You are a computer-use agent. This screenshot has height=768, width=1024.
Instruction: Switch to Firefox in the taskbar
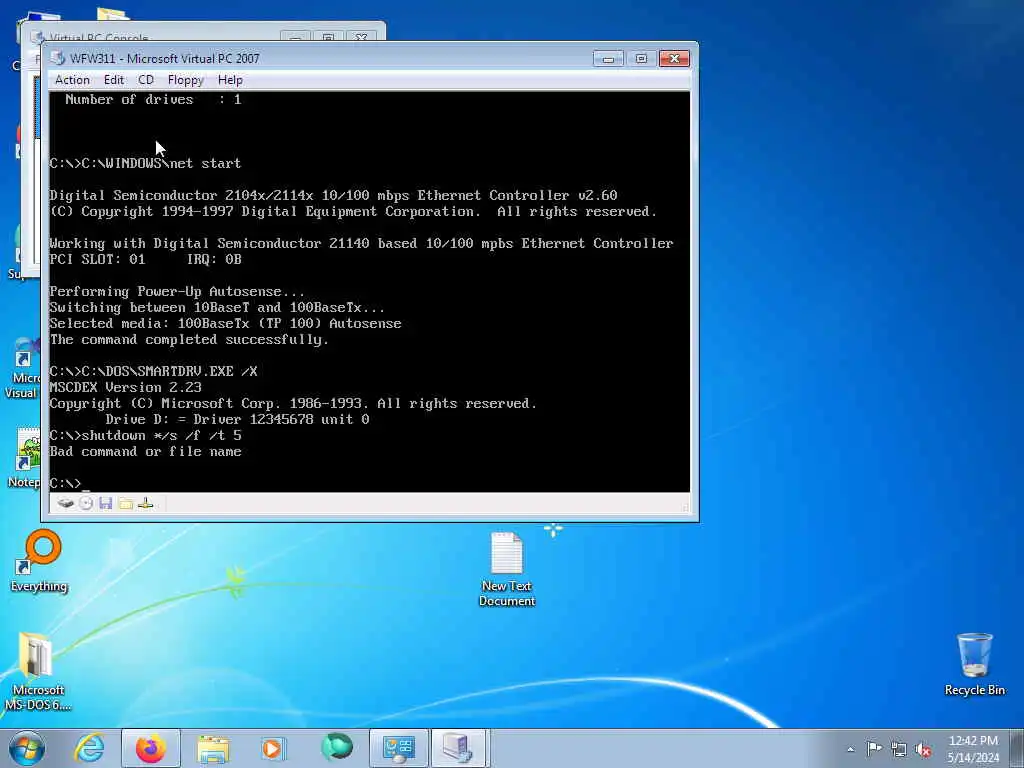tap(151, 748)
